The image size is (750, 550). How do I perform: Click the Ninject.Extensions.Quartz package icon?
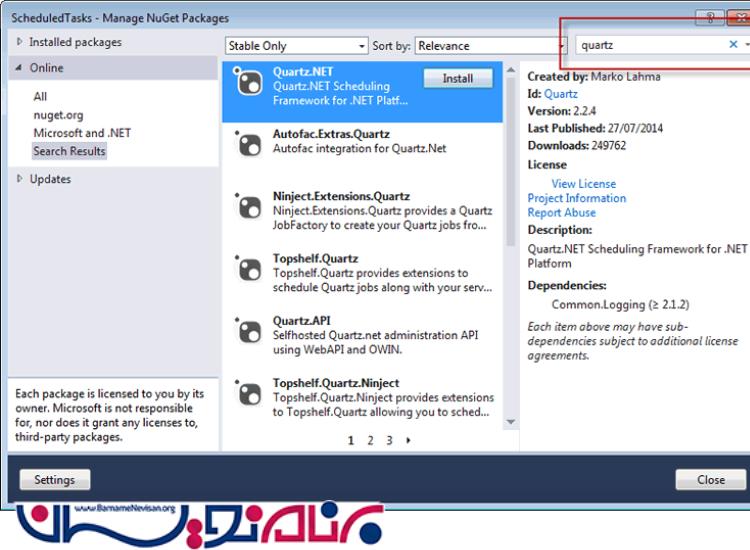246,208
